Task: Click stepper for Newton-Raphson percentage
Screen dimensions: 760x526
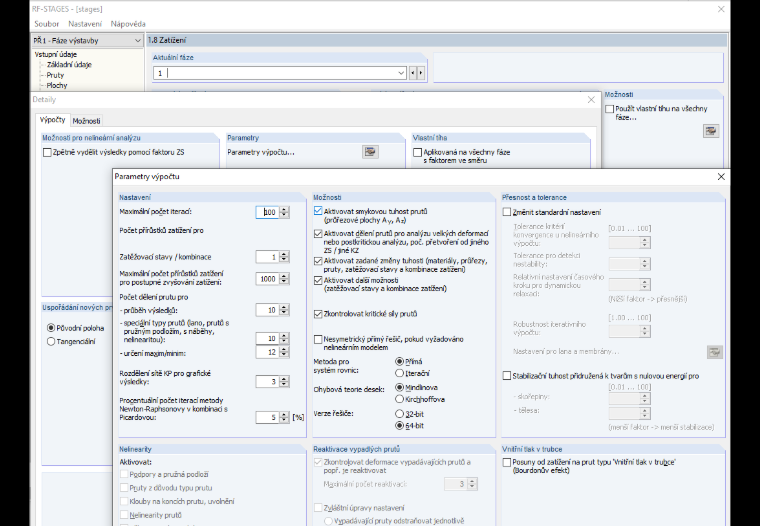Action: click(x=285, y=417)
